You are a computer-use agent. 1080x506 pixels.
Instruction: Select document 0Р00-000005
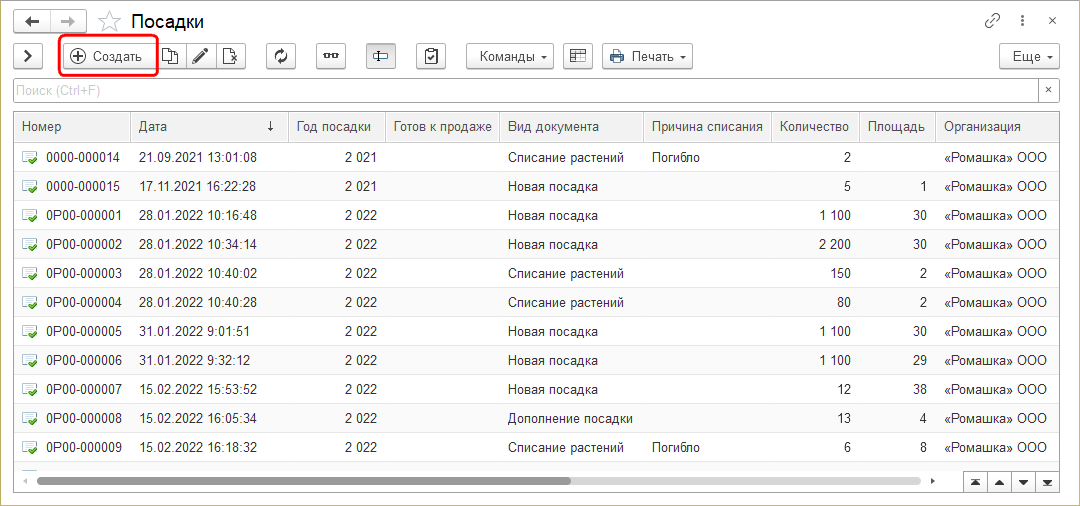(x=537, y=331)
